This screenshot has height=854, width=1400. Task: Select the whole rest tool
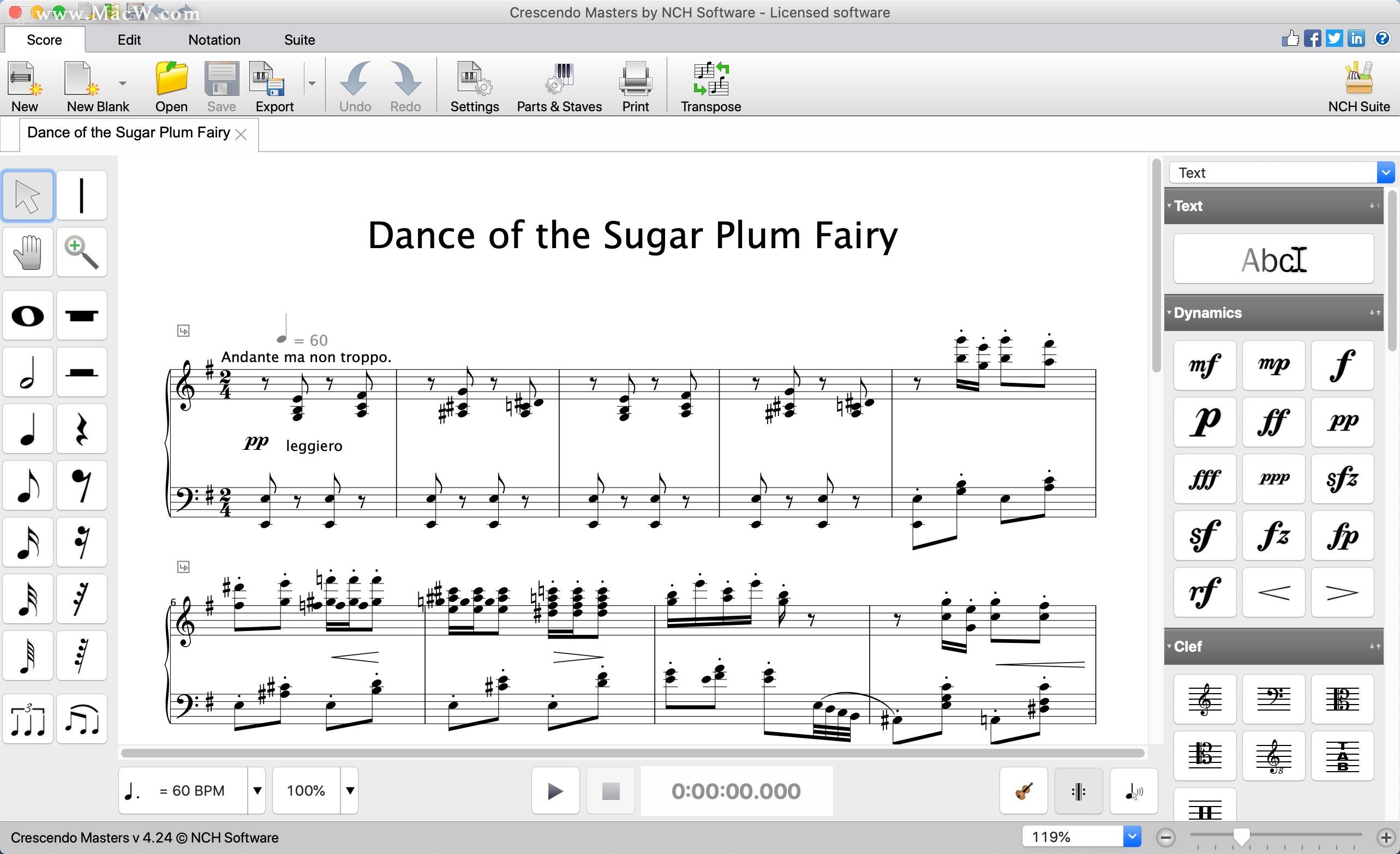tap(82, 315)
